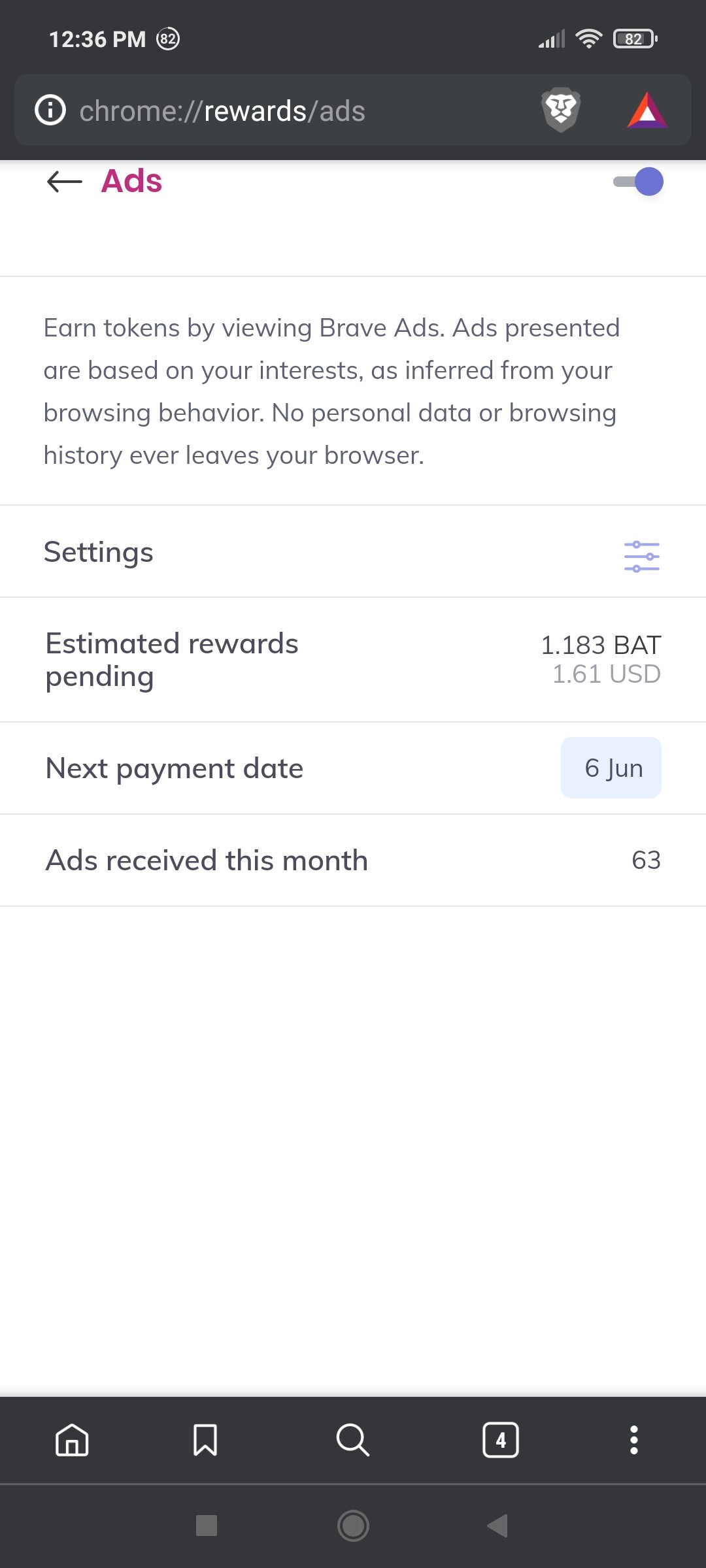
Task: Tap the 1.183 BAT pending rewards amount
Action: tap(601, 645)
